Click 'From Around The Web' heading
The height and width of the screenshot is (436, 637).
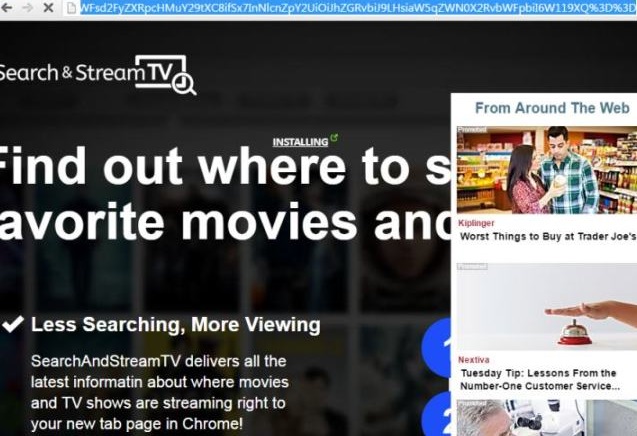pos(552,108)
